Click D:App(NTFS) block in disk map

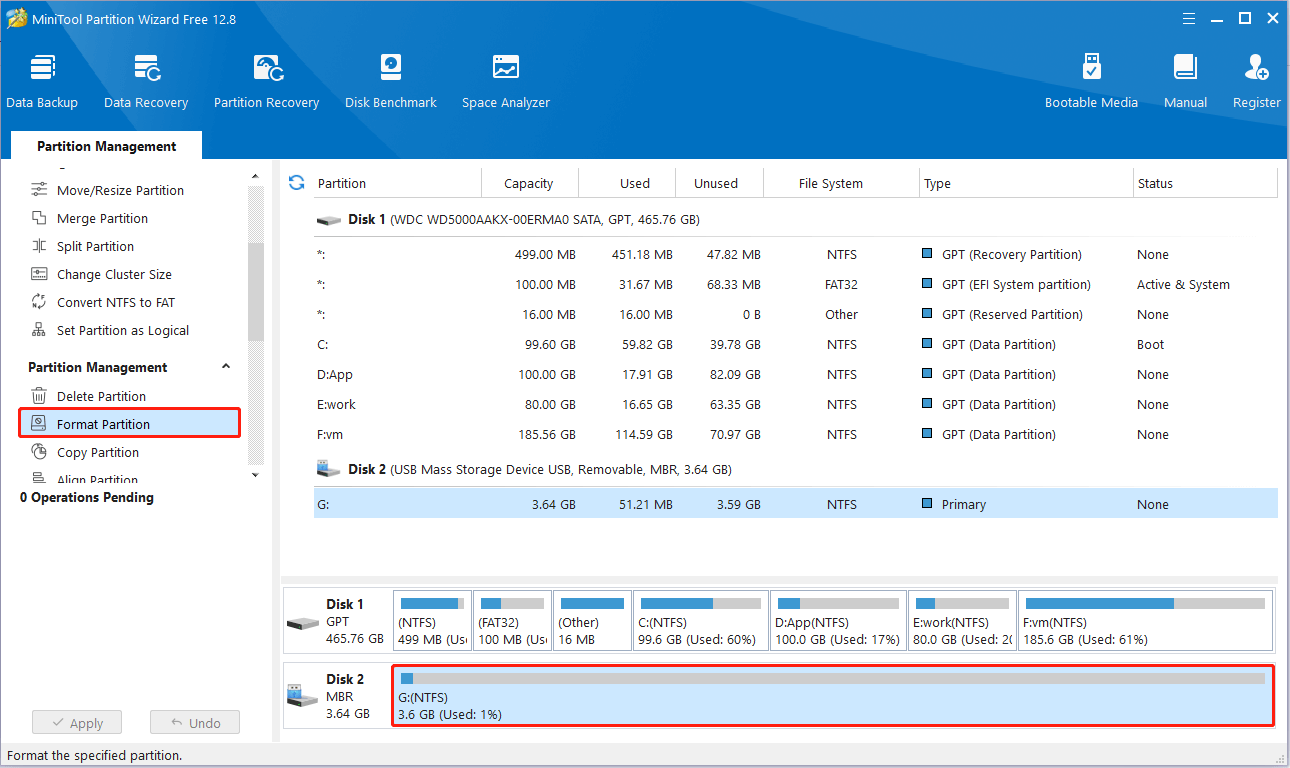(x=838, y=620)
